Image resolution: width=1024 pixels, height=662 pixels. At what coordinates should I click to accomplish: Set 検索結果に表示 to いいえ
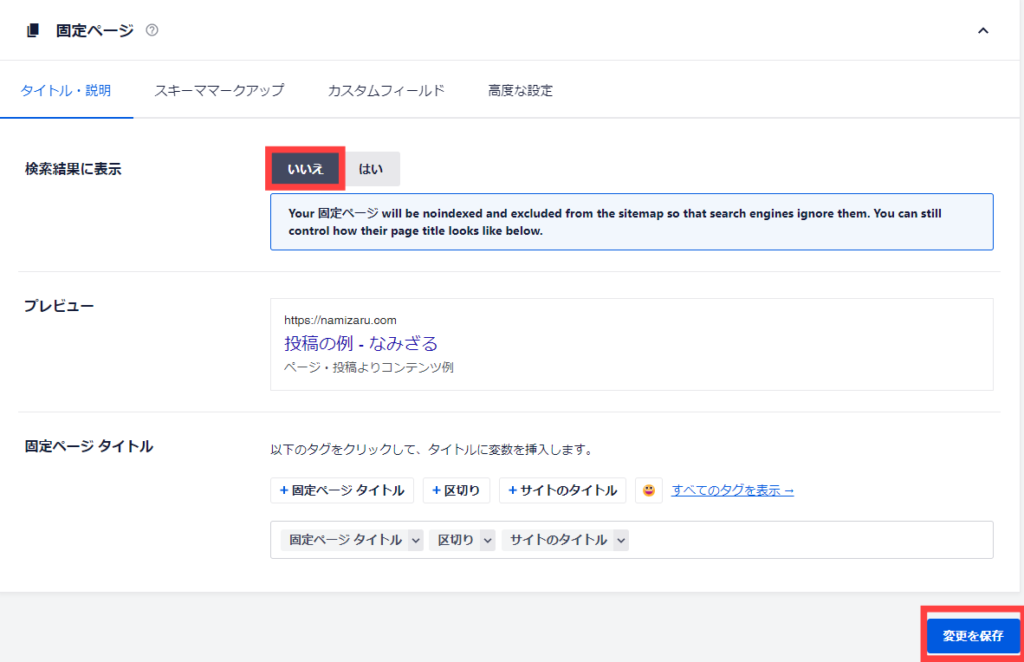click(x=305, y=169)
